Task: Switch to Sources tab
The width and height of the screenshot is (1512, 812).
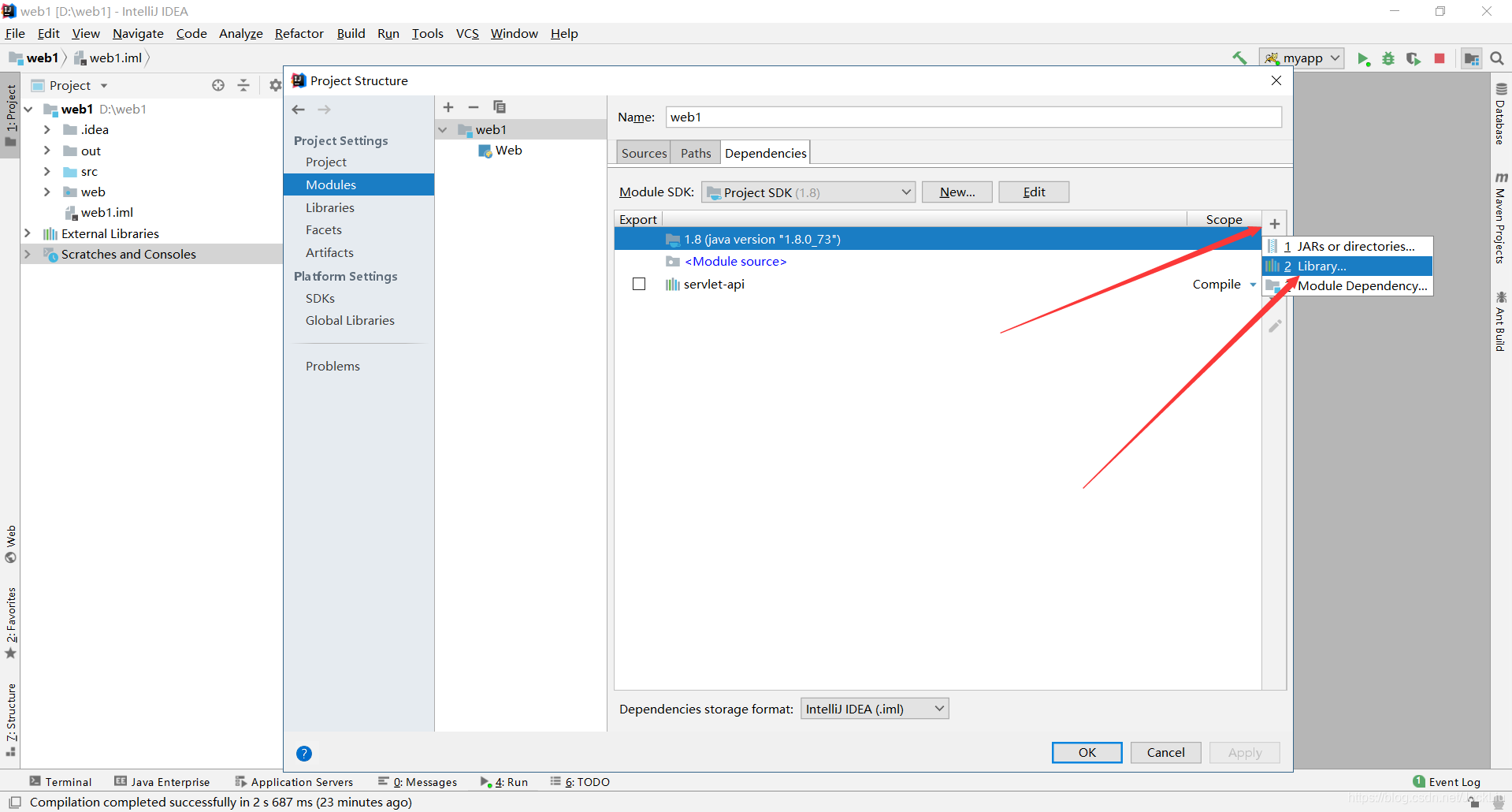Action: coord(644,153)
